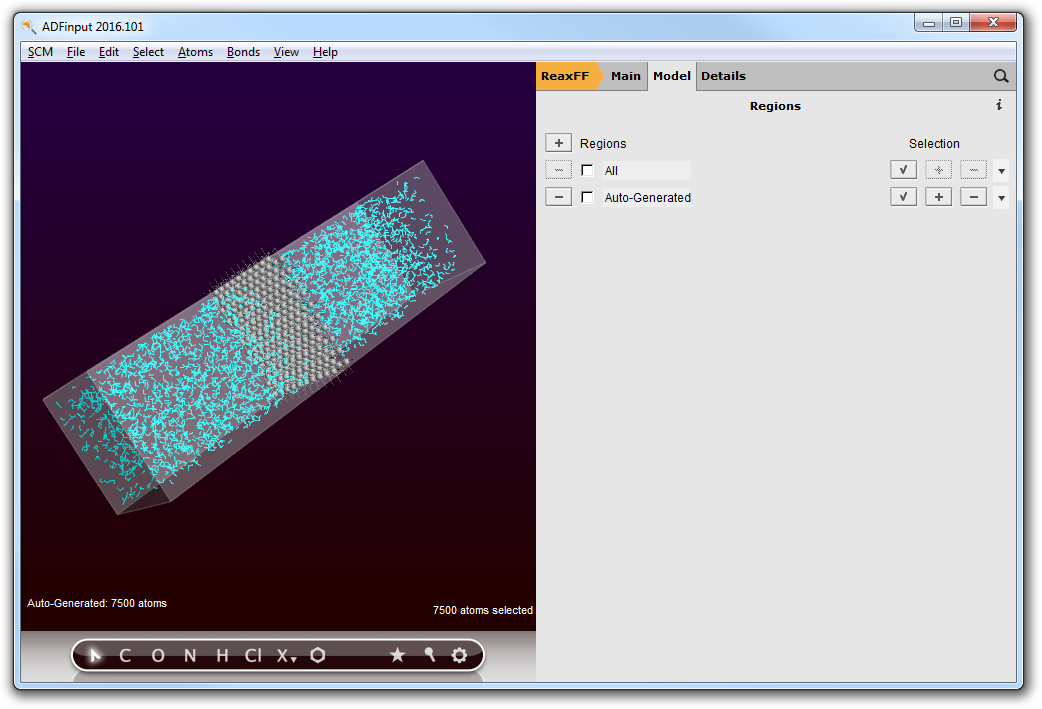1042x709 pixels.
Task: Select atoms in Auto-Generated region
Action: (903, 197)
